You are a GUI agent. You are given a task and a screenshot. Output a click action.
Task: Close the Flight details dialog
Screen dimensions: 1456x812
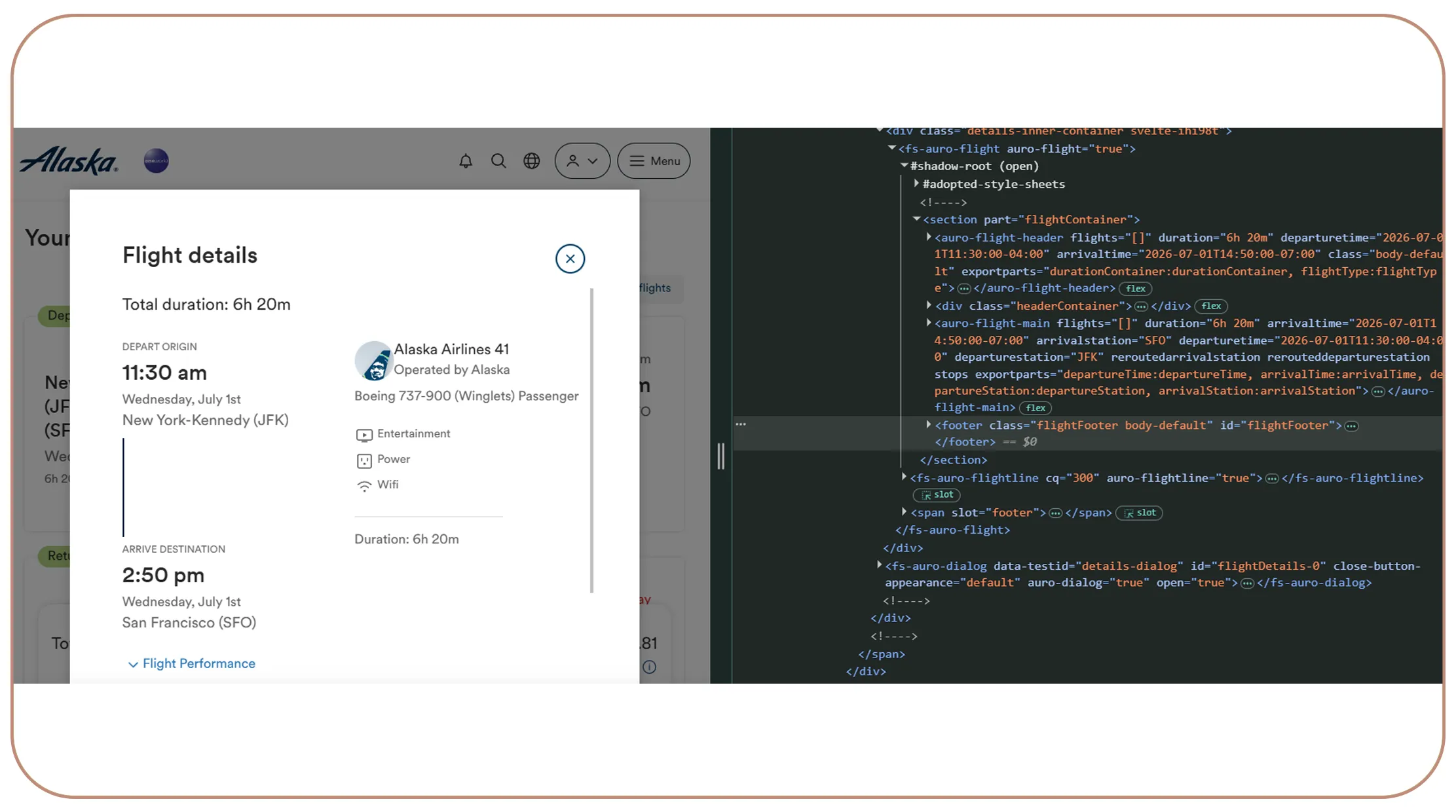point(570,259)
